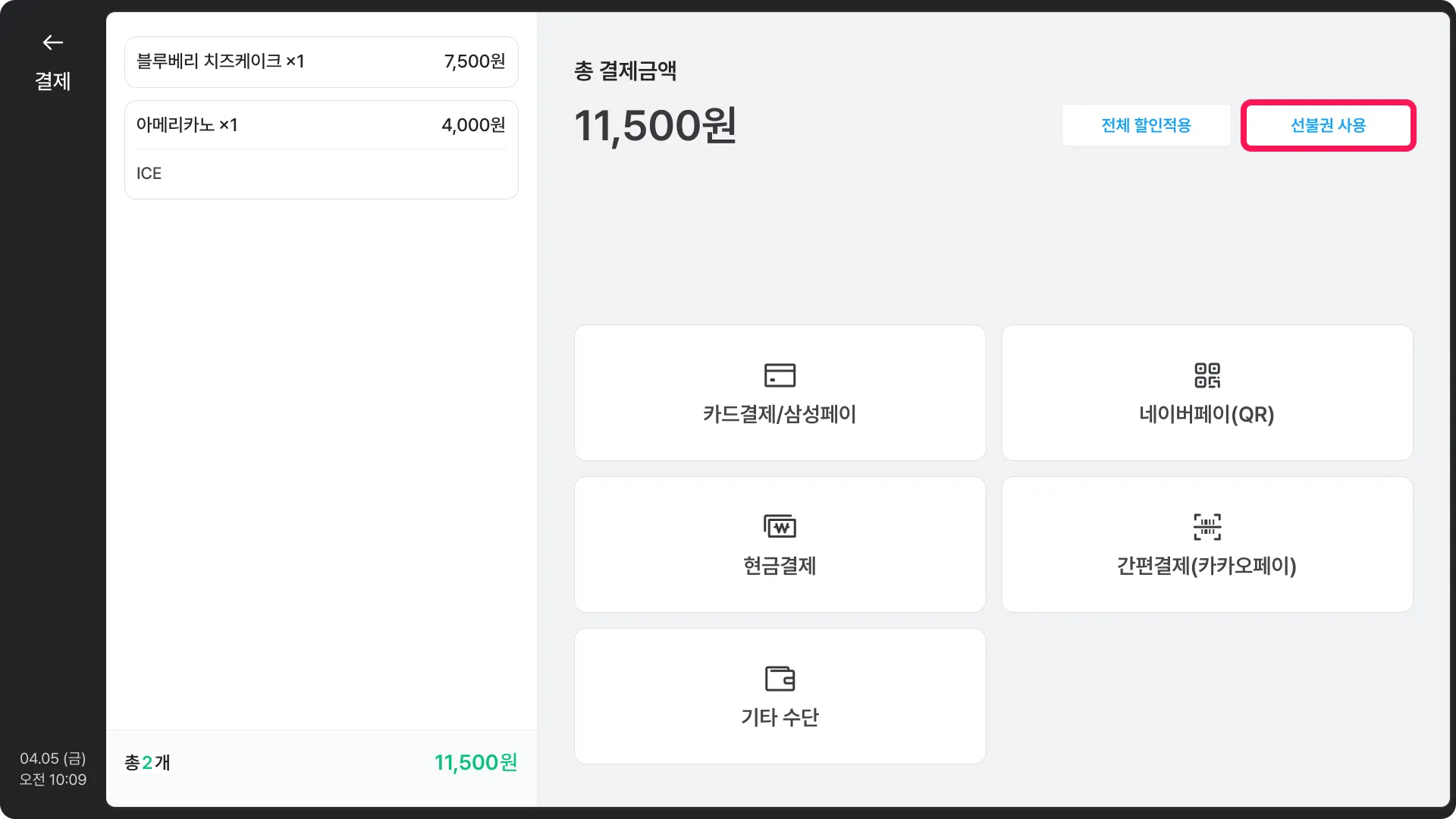
Task: Tap the KakaoPay barcode scan icon
Action: coord(1207,526)
